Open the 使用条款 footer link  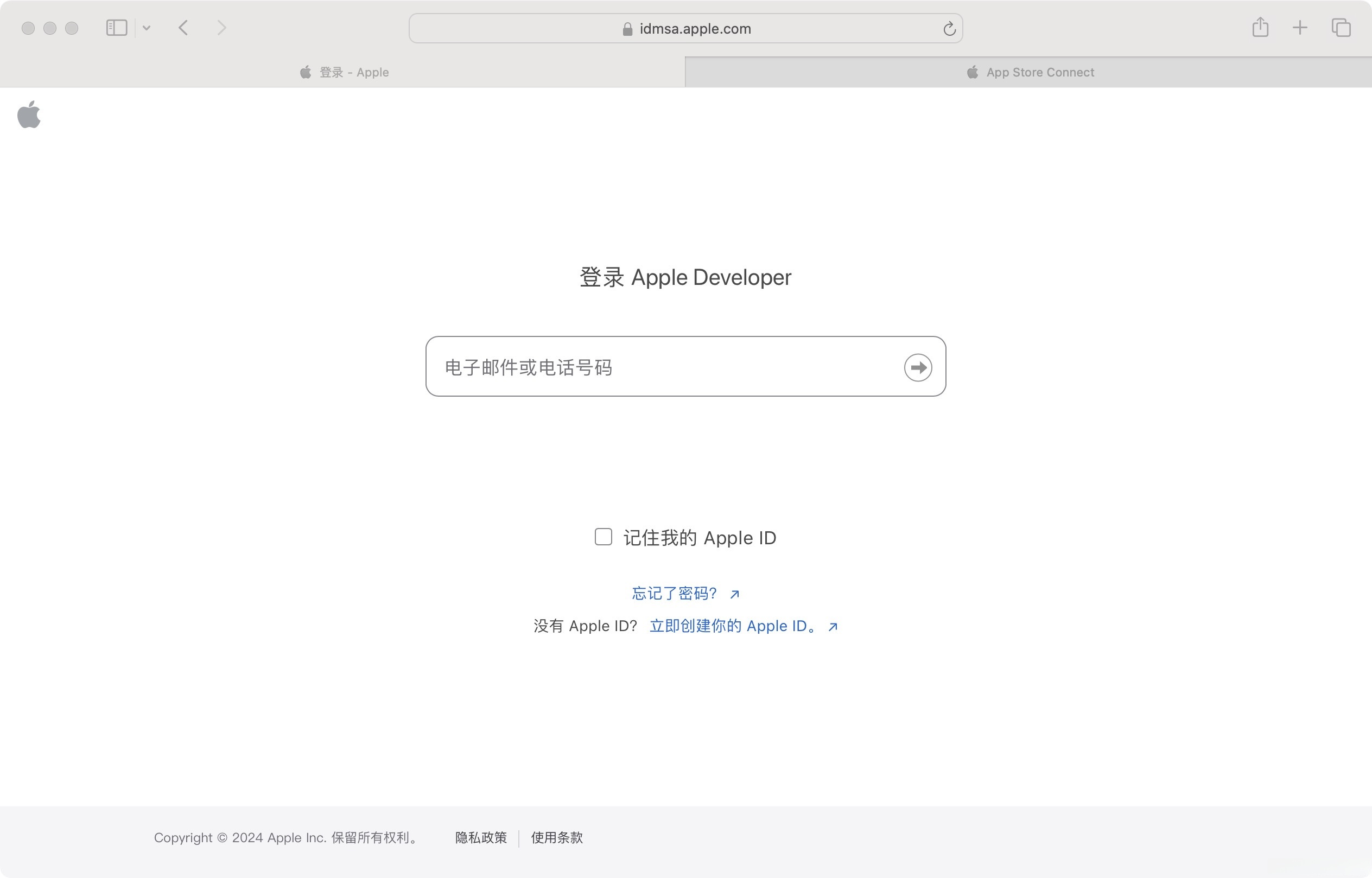click(556, 837)
